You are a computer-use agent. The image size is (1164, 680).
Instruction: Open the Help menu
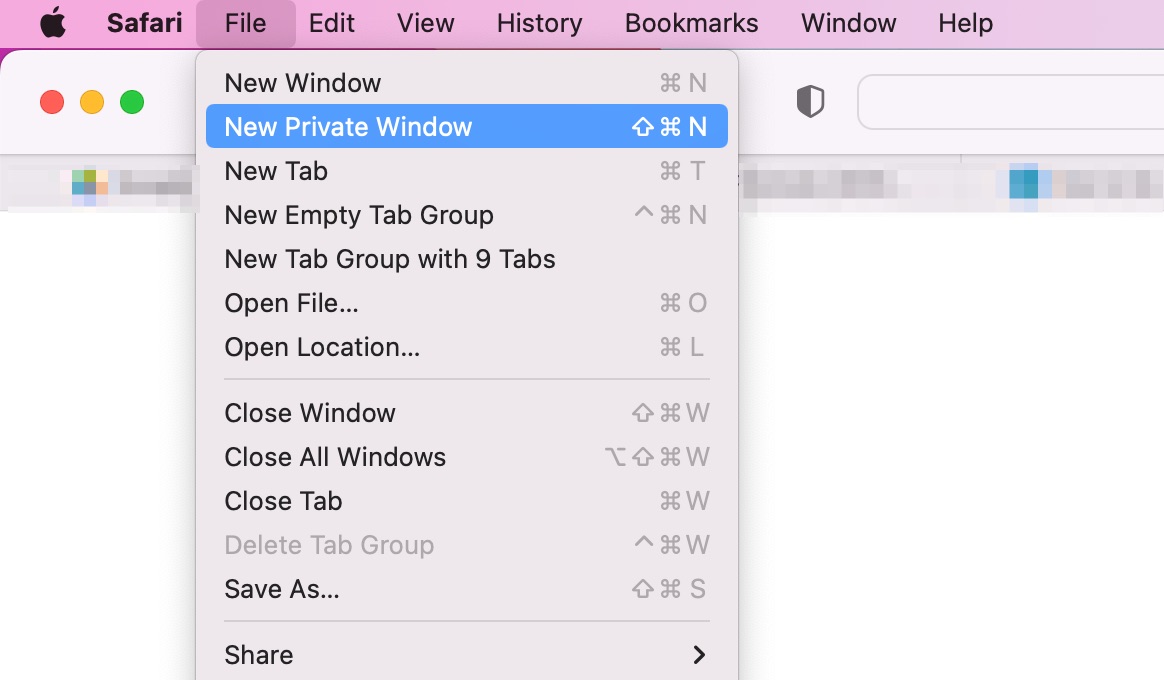965,23
